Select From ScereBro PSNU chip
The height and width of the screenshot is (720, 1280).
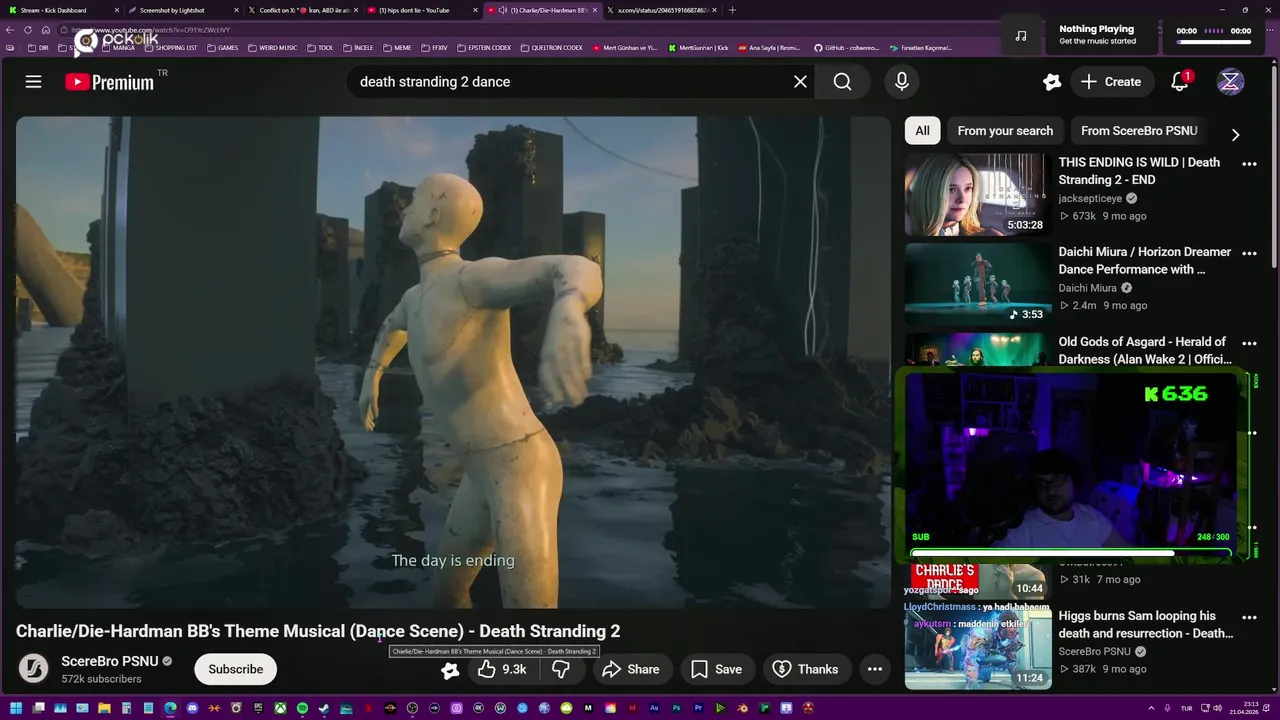pos(1139,131)
